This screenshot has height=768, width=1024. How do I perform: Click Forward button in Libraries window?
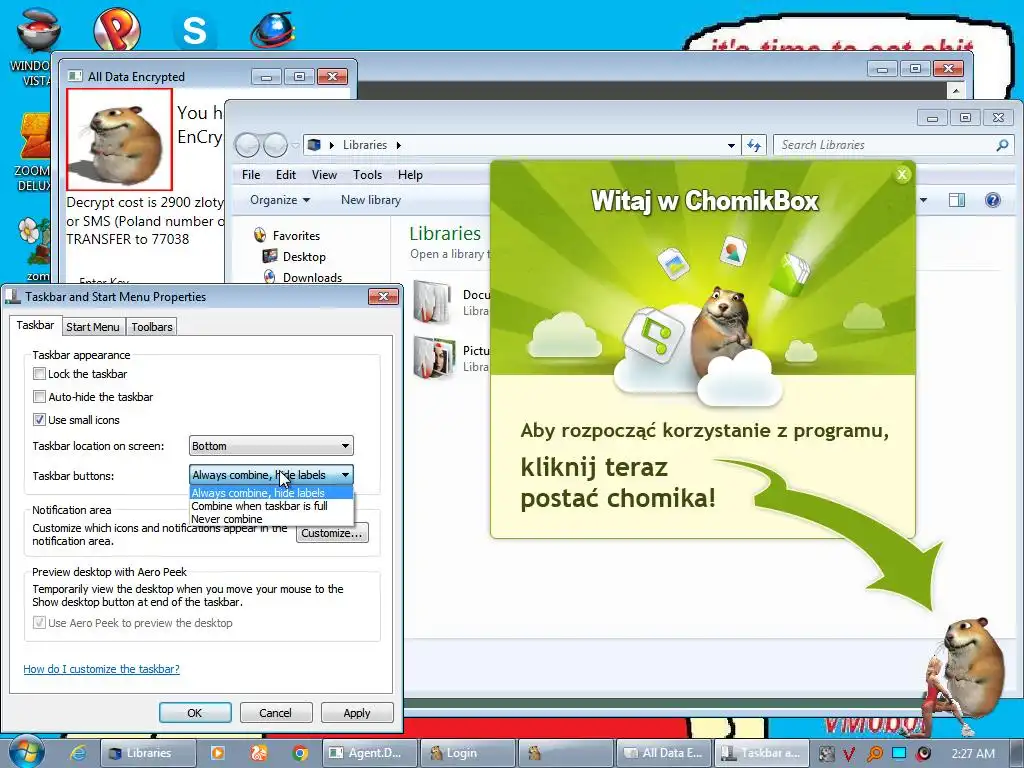tap(276, 144)
